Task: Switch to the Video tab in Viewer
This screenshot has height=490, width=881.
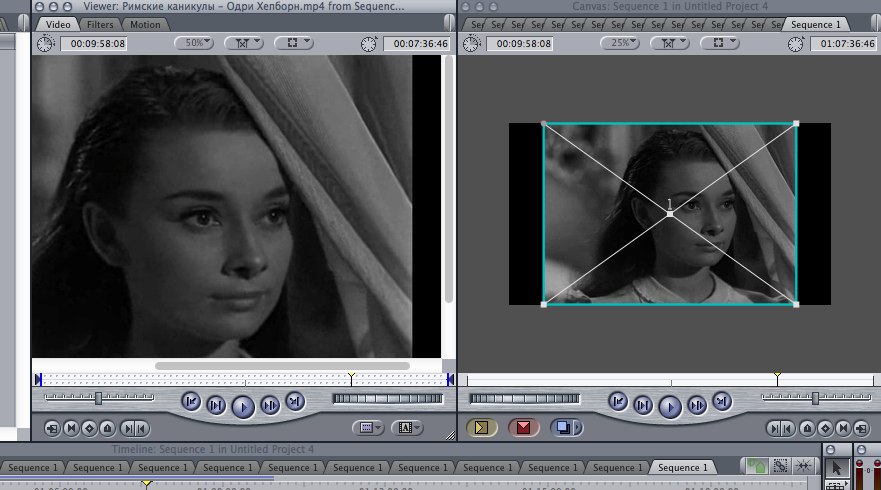Action: coord(58,24)
